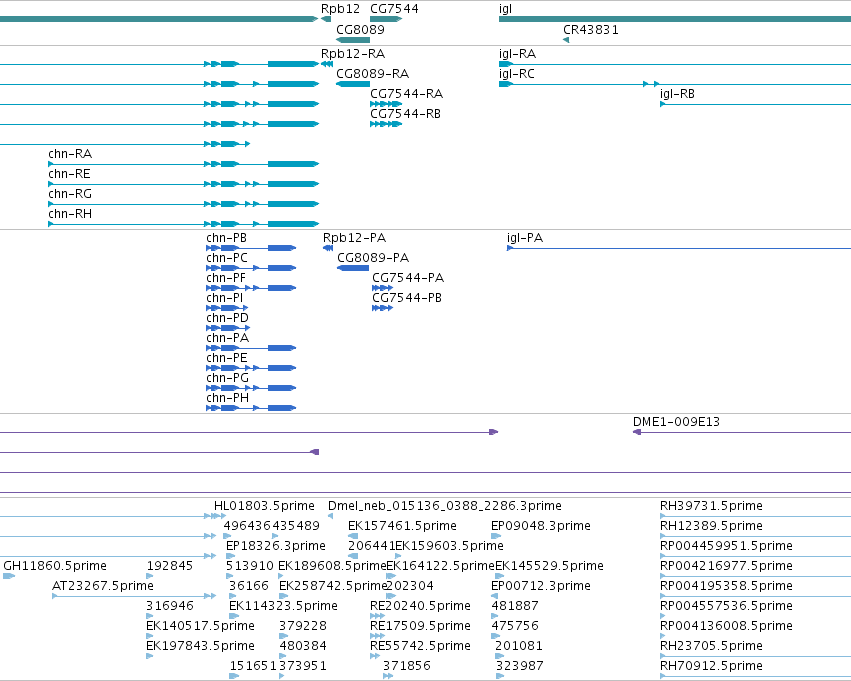
Task: Select transcript CG7544-RB
Action: pyautogui.click(x=386, y=124)
